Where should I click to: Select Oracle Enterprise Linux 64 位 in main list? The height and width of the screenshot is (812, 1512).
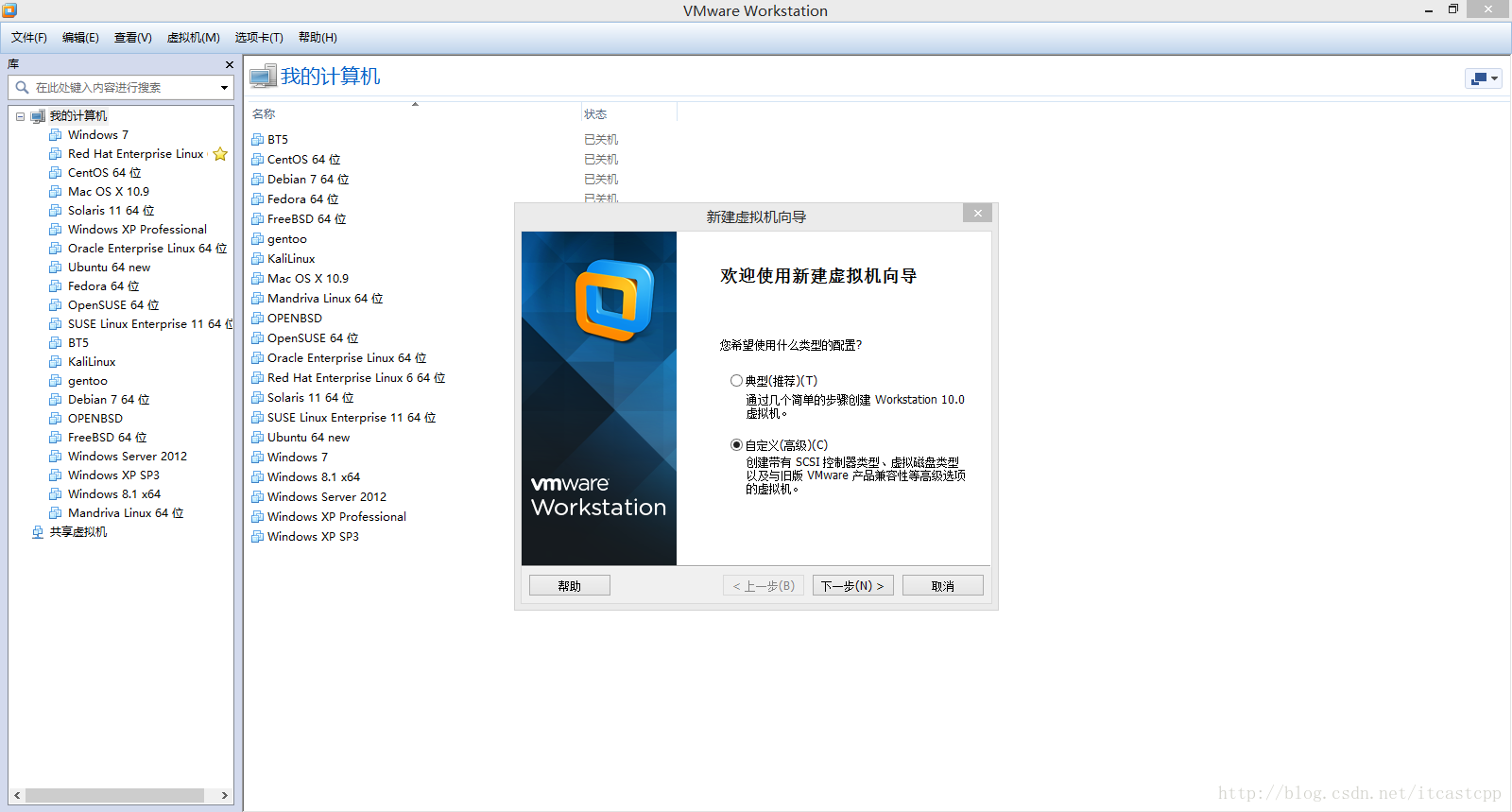point(347,358)
